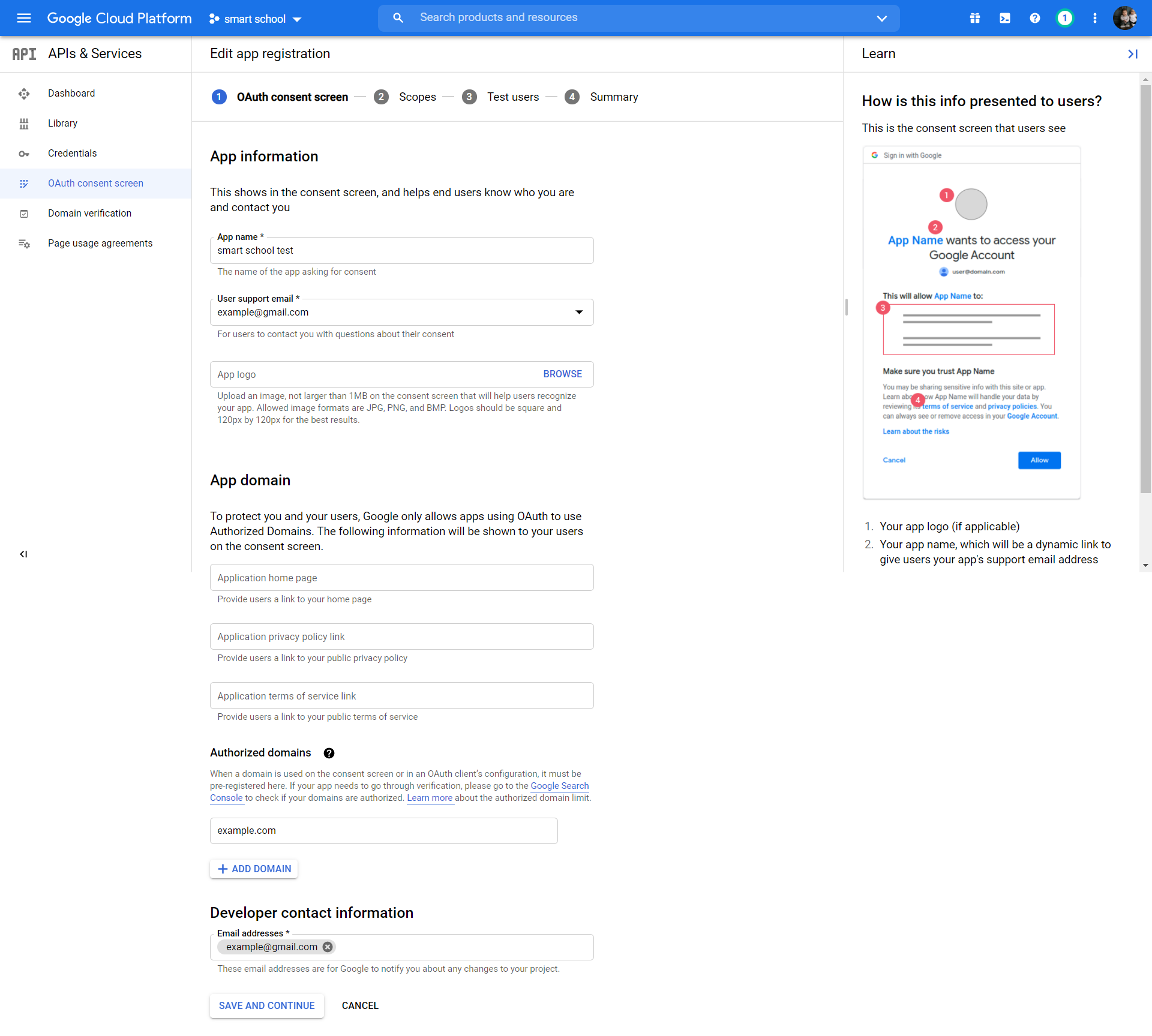Click the Credentials icon in sidebar
Image resolution: width=1152 pixels, height=1036 pixels.
click(x=24, y=153)
